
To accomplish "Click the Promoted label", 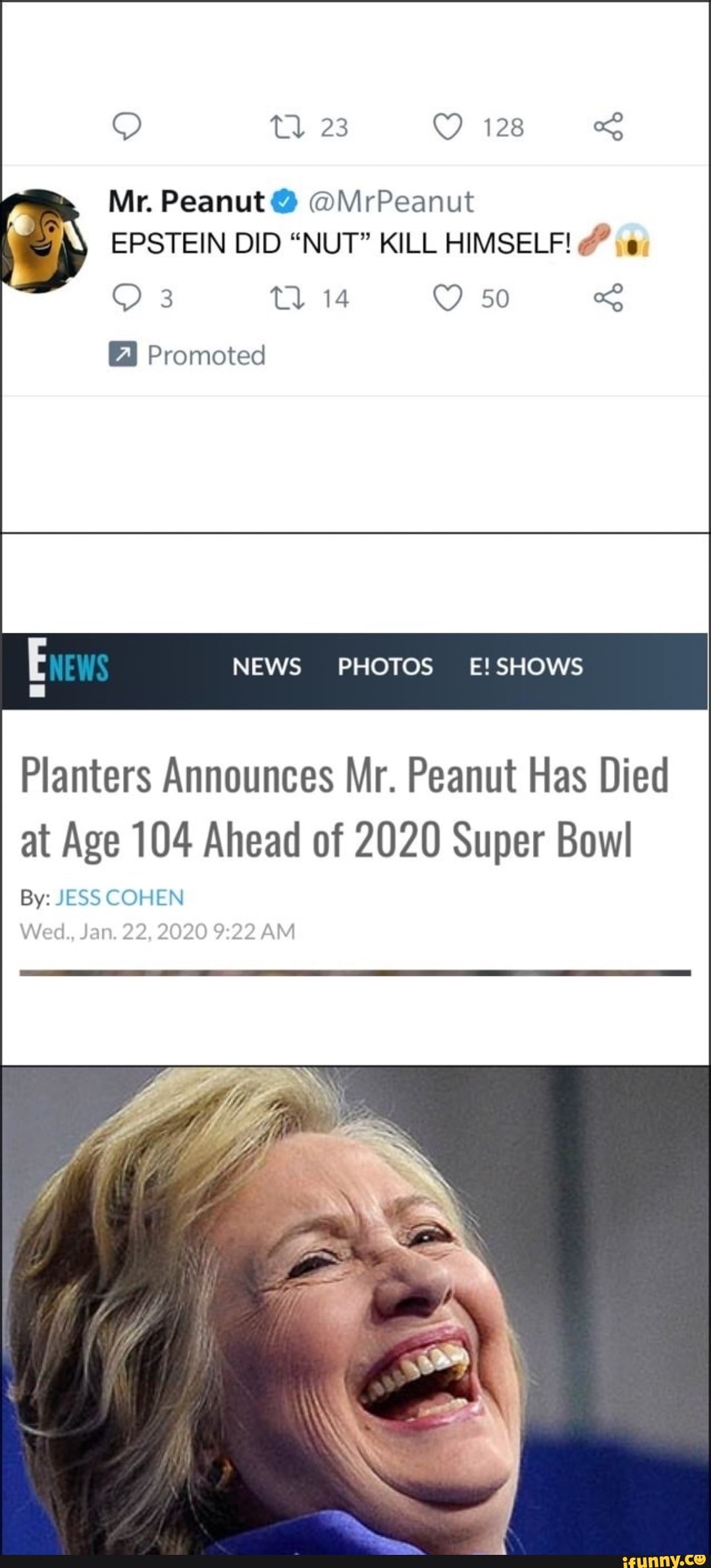I will pyautogui.click(x=206, y=355).
